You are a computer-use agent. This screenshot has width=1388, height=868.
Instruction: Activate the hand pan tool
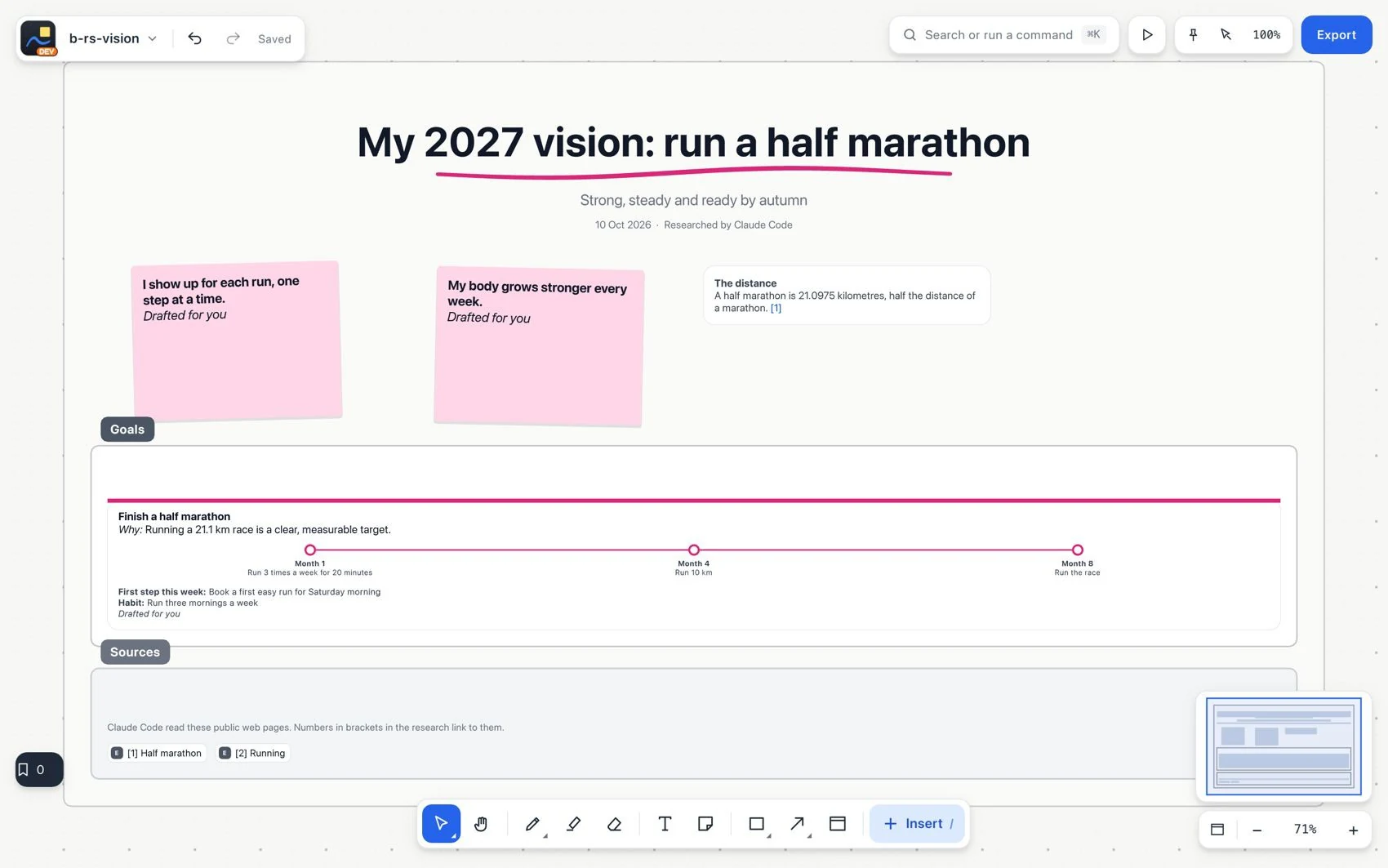[x=481, y=823]
